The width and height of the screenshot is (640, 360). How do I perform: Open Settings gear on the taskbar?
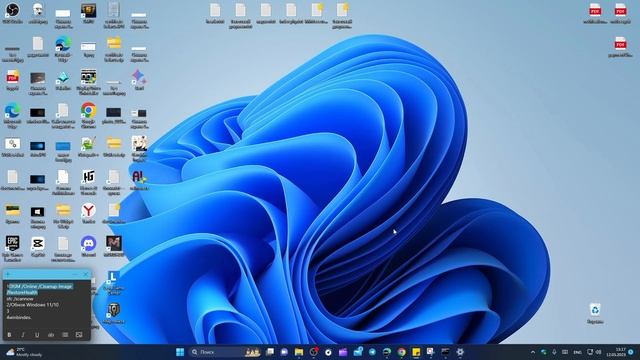[460, 352]
